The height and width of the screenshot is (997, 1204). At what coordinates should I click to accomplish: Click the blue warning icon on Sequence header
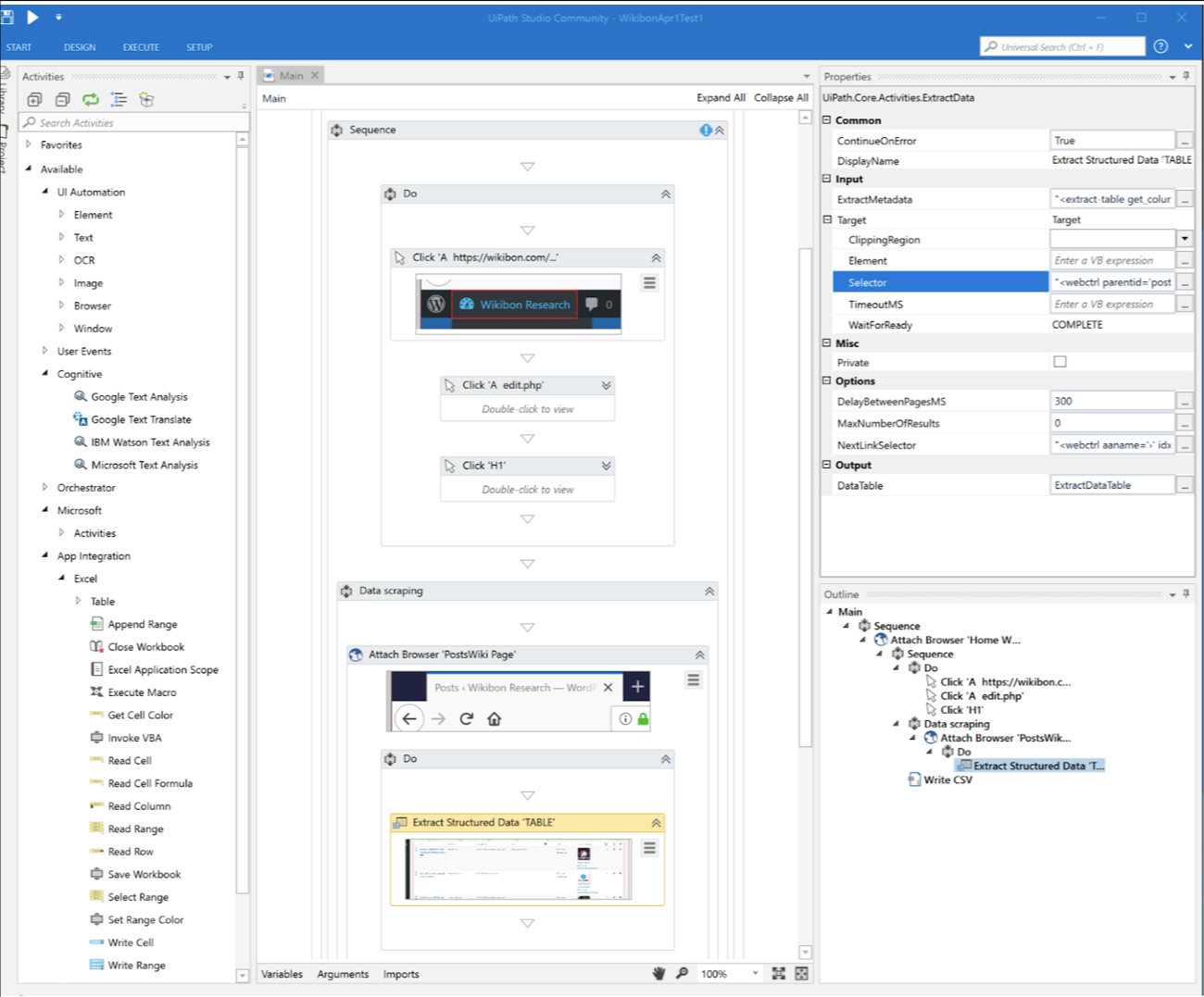tap(706, 131)
